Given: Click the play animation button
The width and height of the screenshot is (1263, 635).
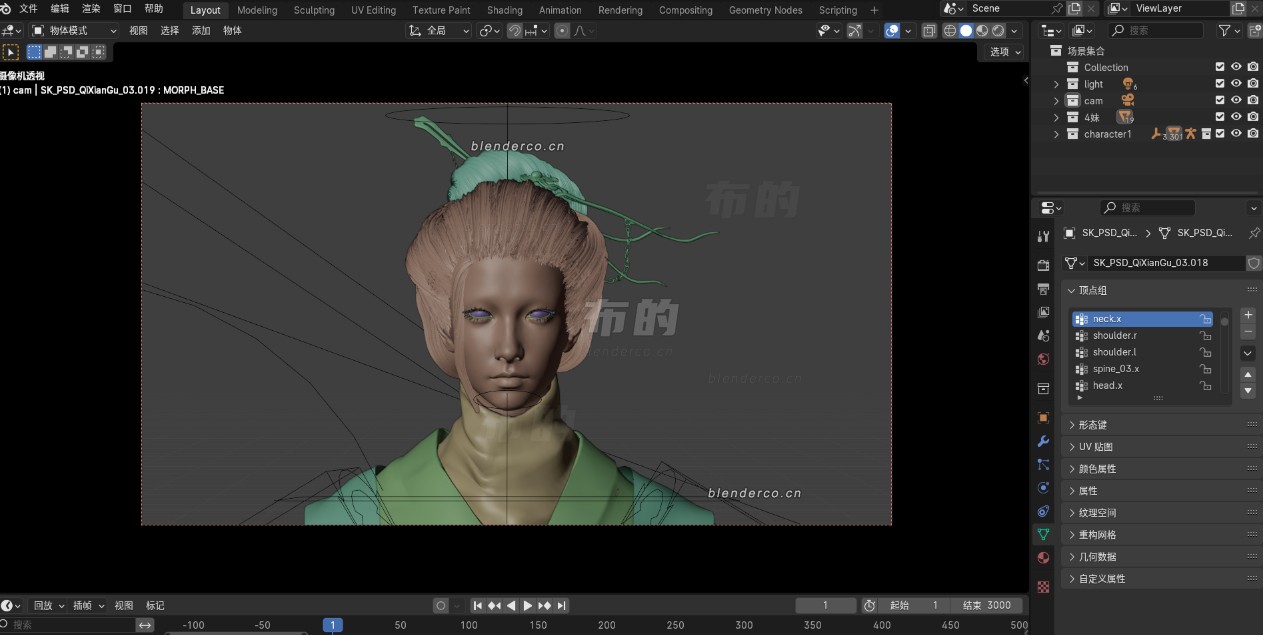Looking at the screenshot, I should coord(528,605).
